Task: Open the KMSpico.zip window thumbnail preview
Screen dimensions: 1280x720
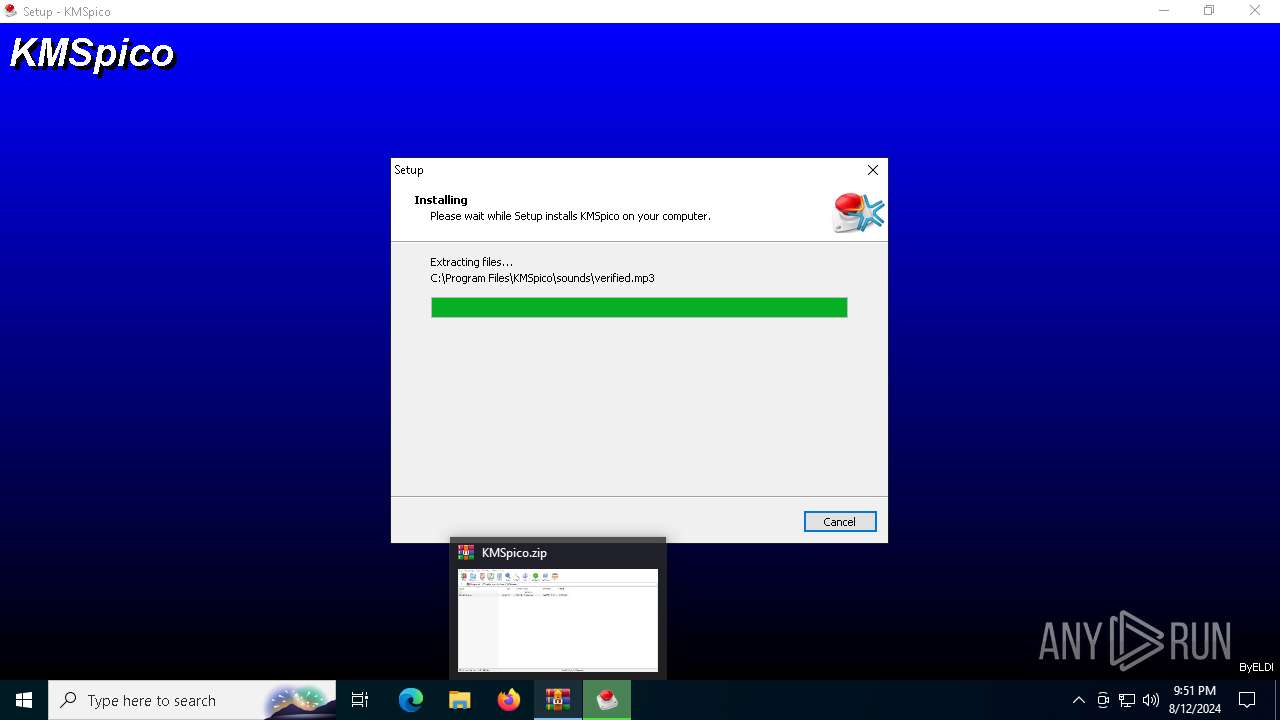Action: coord(558,620)
